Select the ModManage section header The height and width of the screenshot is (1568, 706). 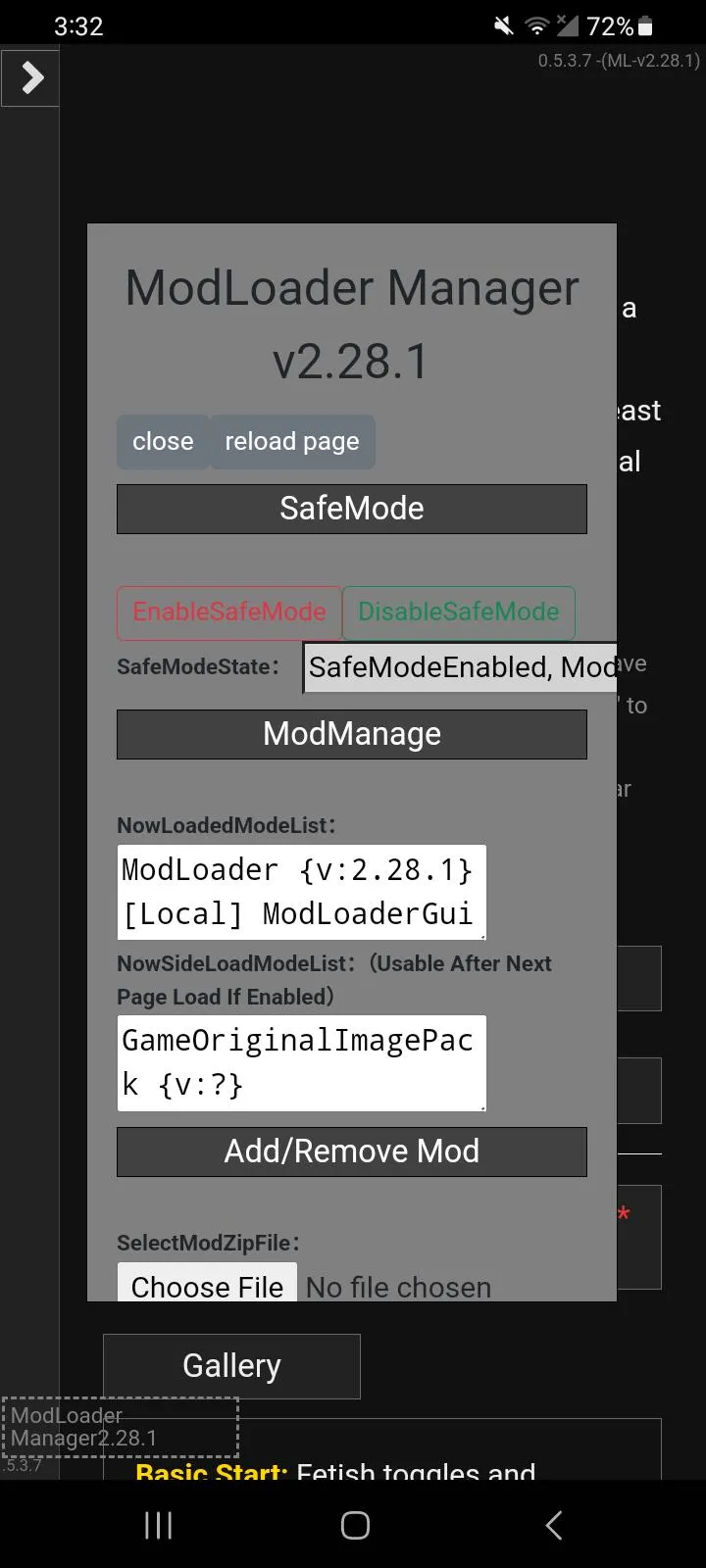tap(351, 734)
